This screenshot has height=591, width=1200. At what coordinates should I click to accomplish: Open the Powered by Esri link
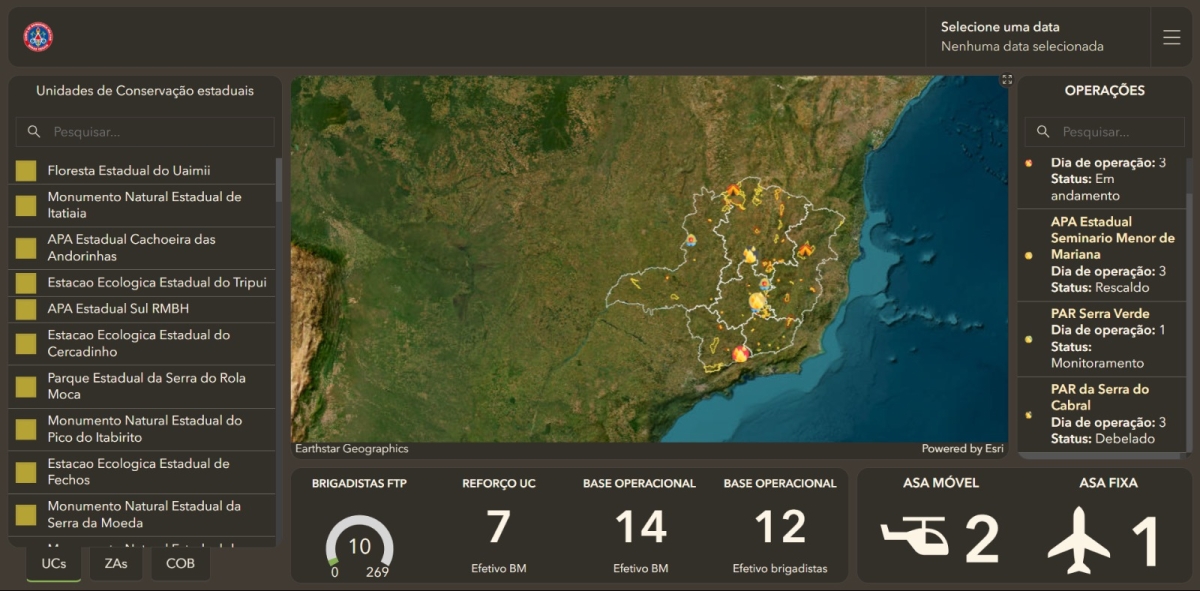963,449
